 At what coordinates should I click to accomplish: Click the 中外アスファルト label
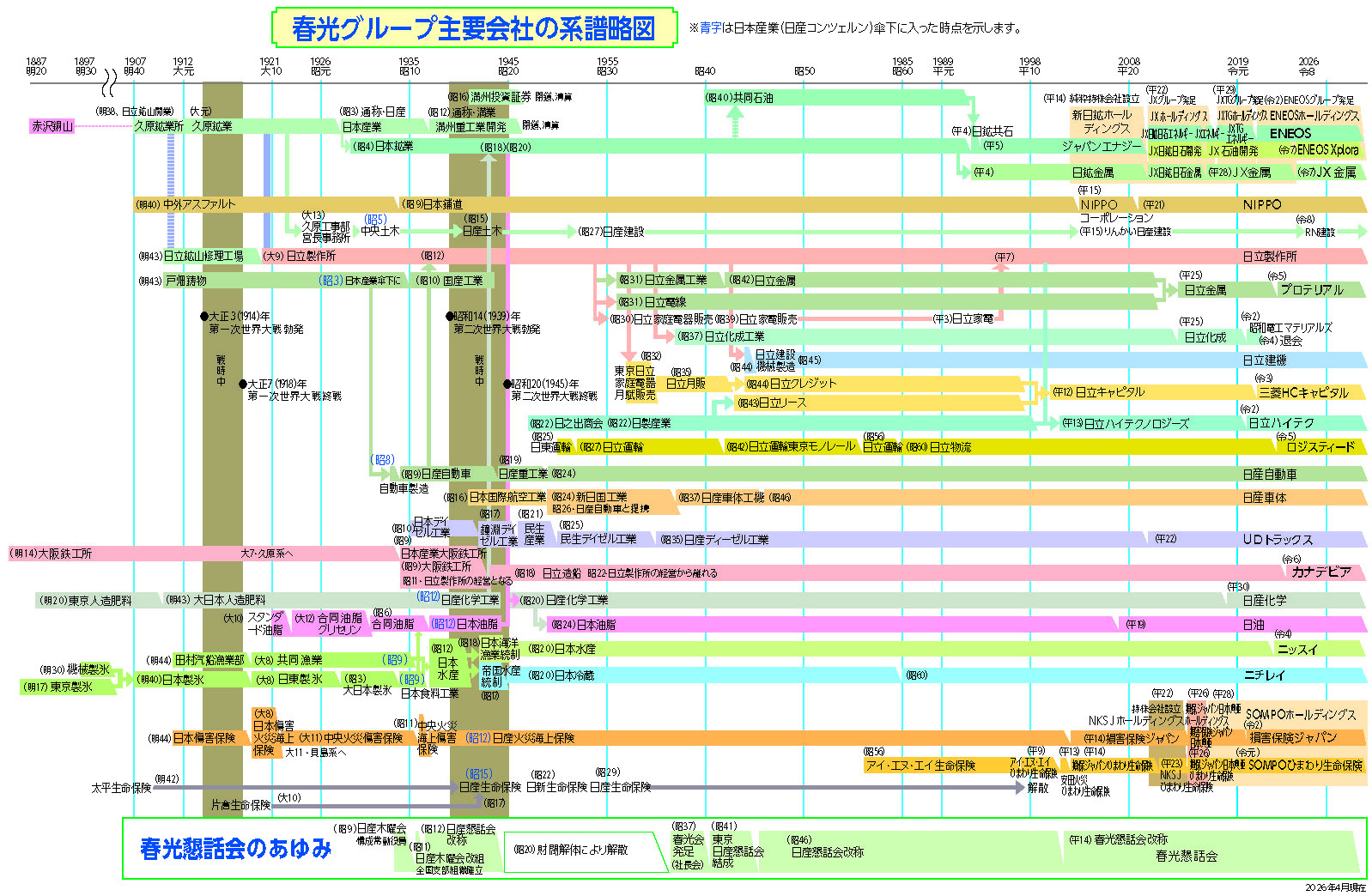pos(198,204)
